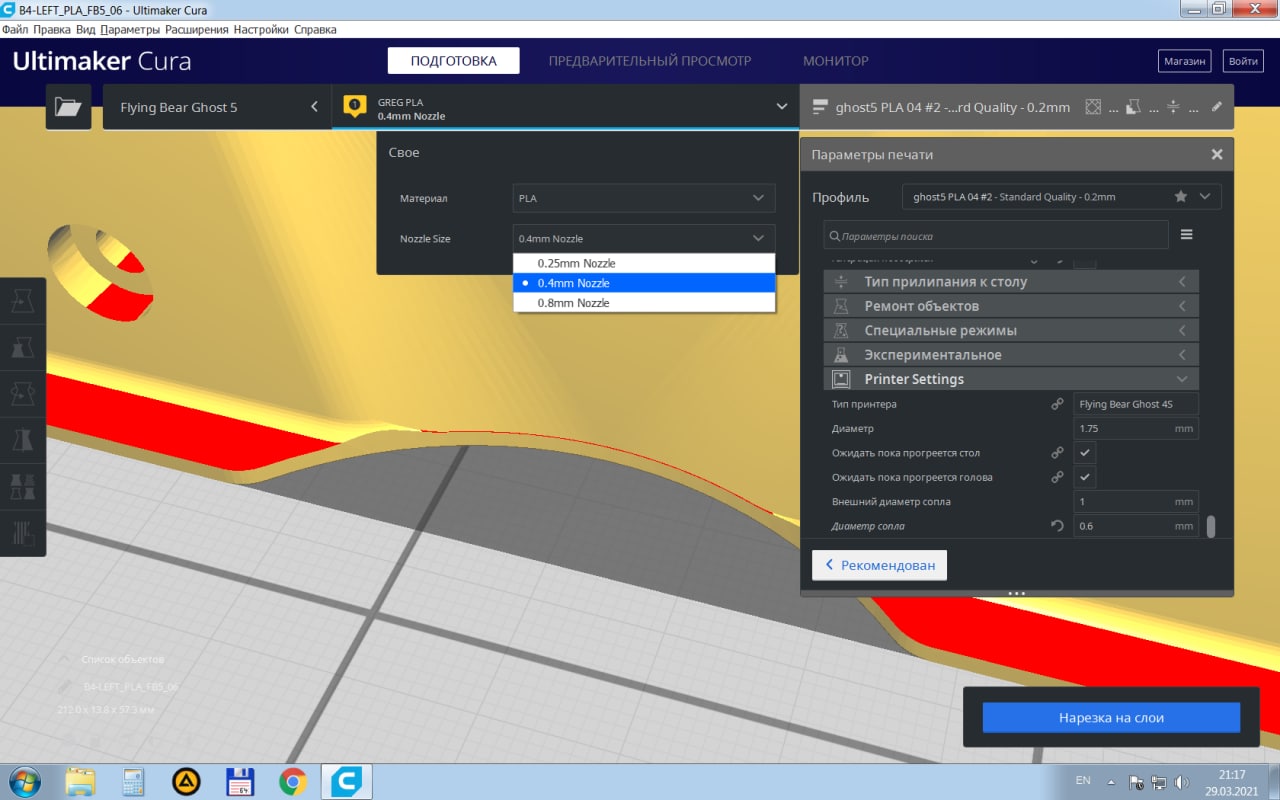The width and height of the screenshot is (1280, 800).
Task: Select the Rotate tool in left toolbar
Action: tap(22, 393)
